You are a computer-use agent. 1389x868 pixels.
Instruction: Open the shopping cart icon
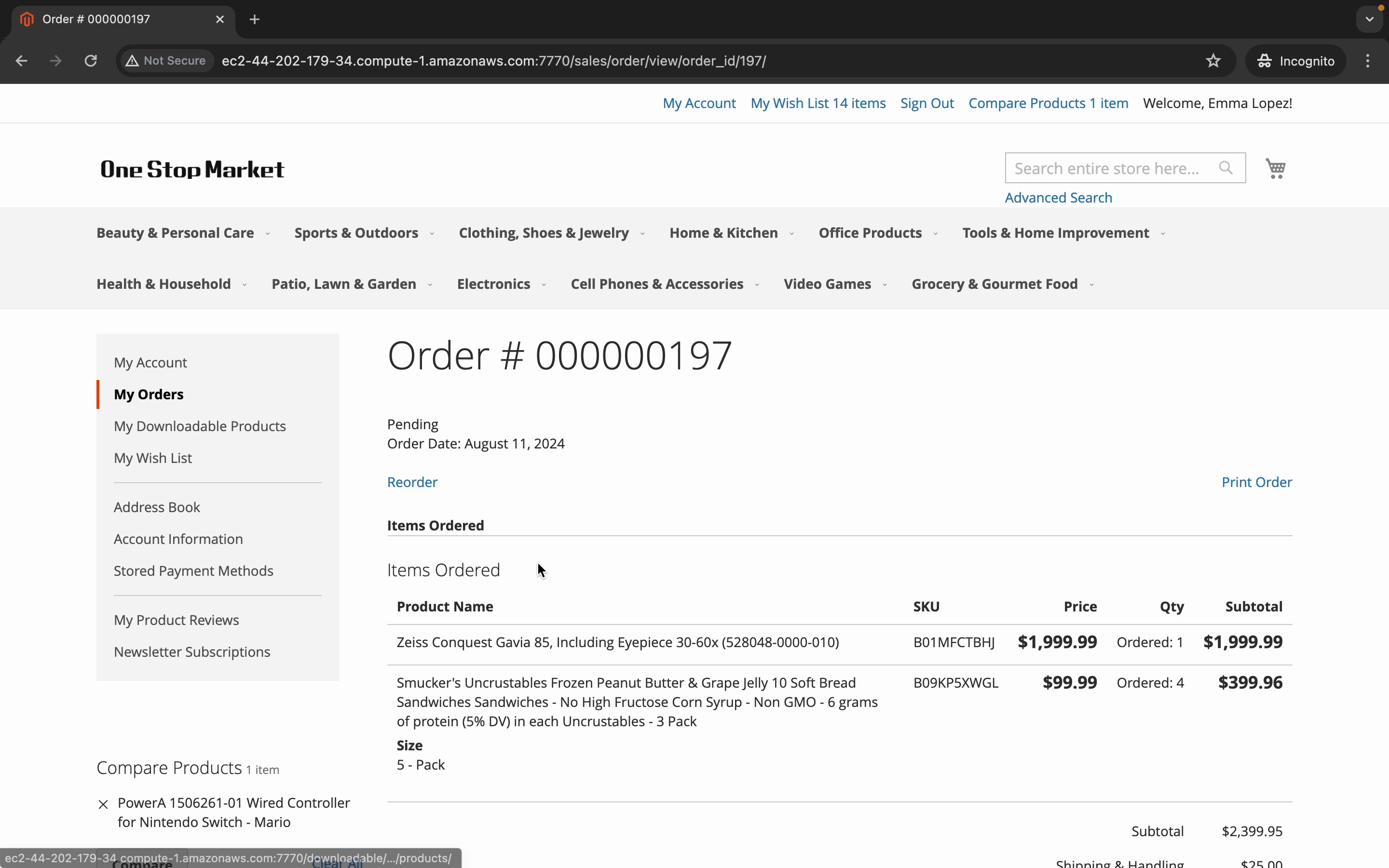pyautogui.click(x=1275, y=168)
